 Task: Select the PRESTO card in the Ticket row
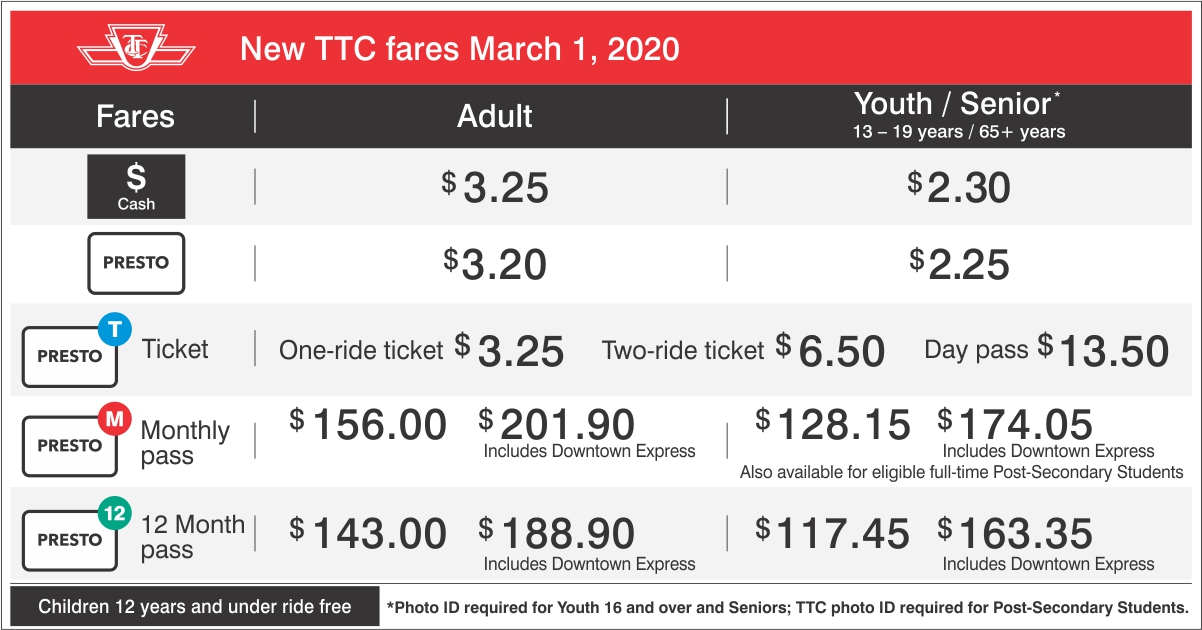pyautogui.click(x=70, y=356)
